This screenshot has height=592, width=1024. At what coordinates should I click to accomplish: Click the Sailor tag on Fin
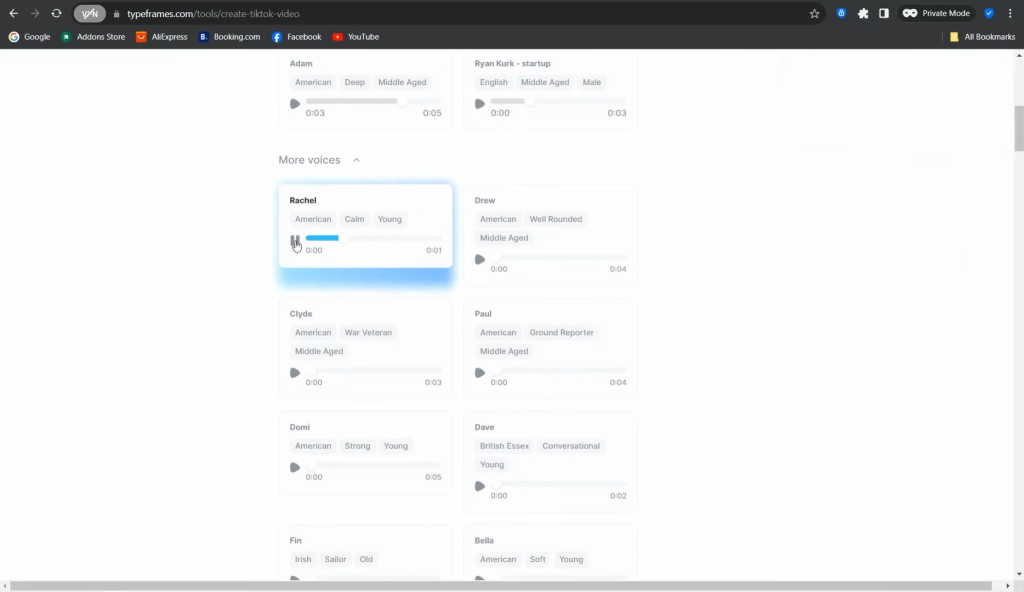[x=336, y=559]
